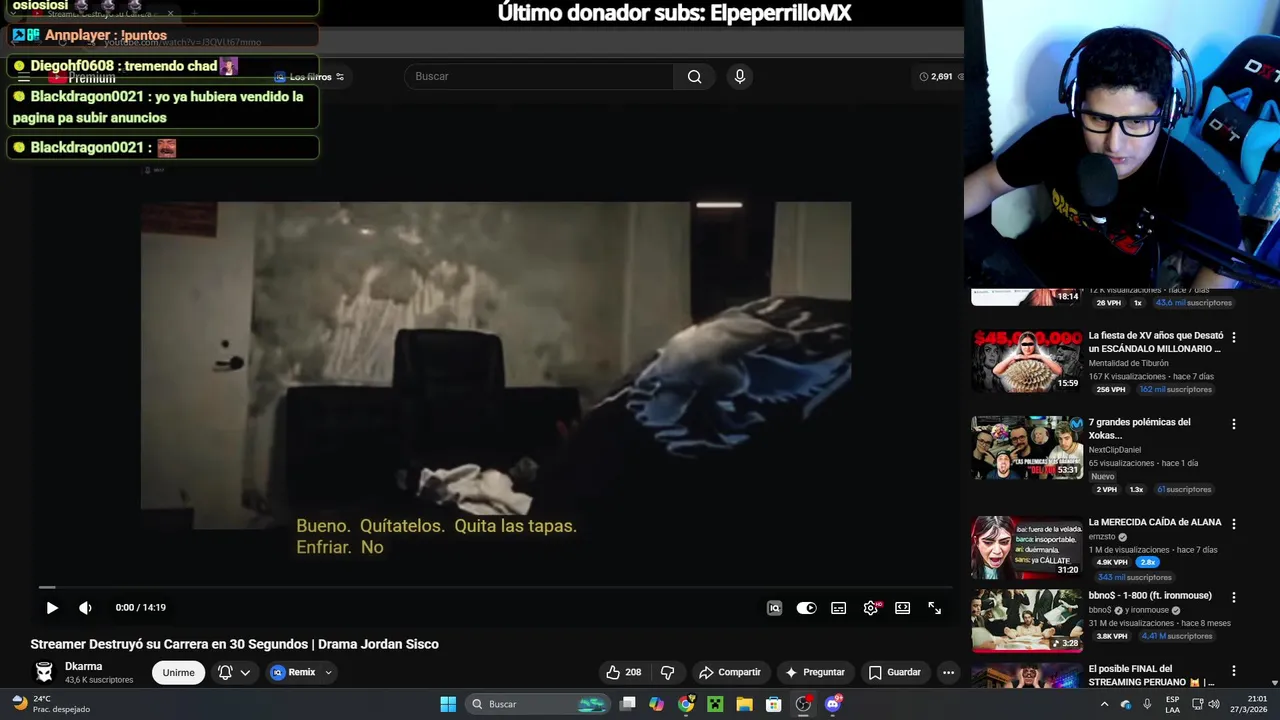Viewport: 1280px width, 720px height.
Task: Click the Preguntar button
Action: point(814,672)
